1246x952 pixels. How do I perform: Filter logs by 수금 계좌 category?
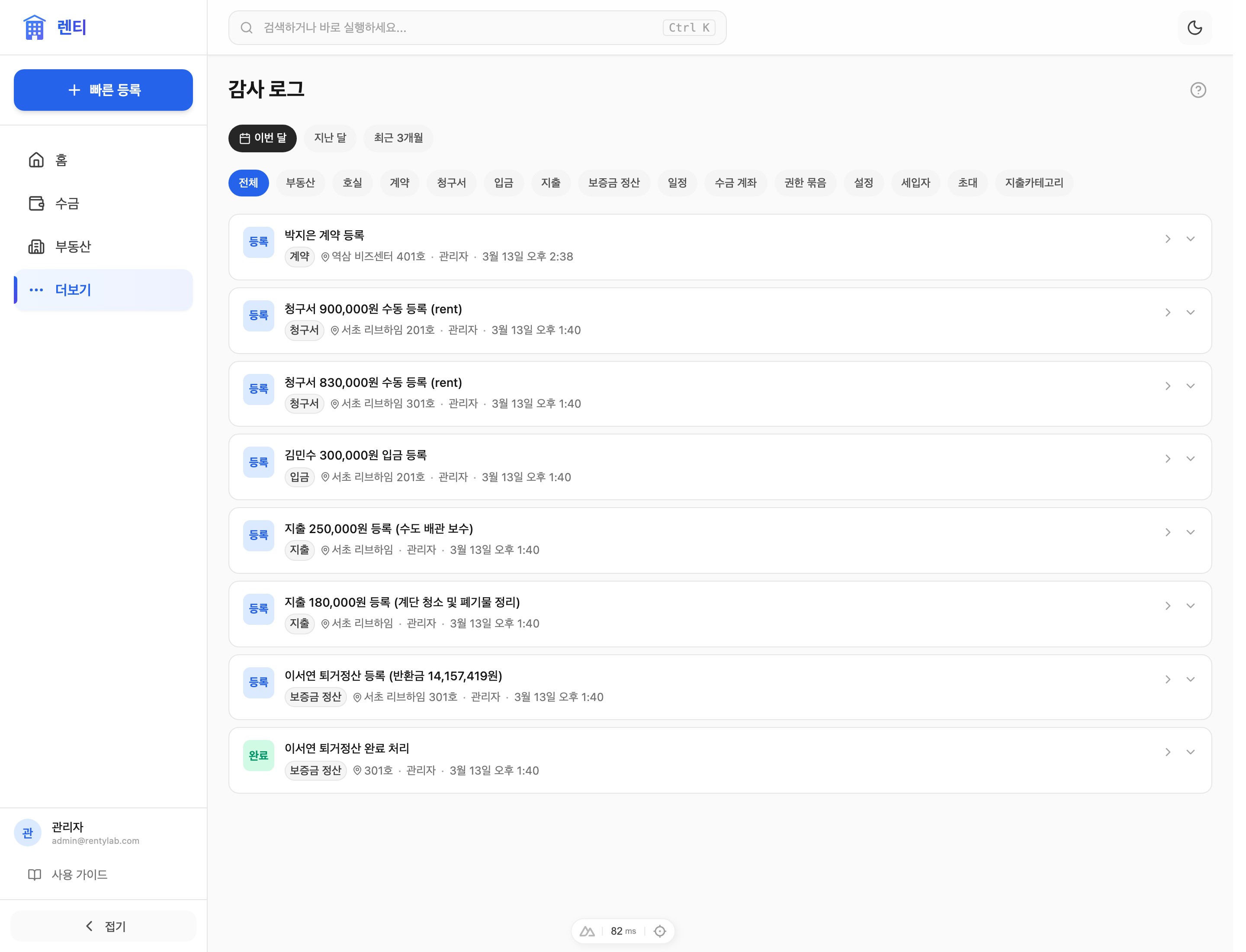point(735,183)
